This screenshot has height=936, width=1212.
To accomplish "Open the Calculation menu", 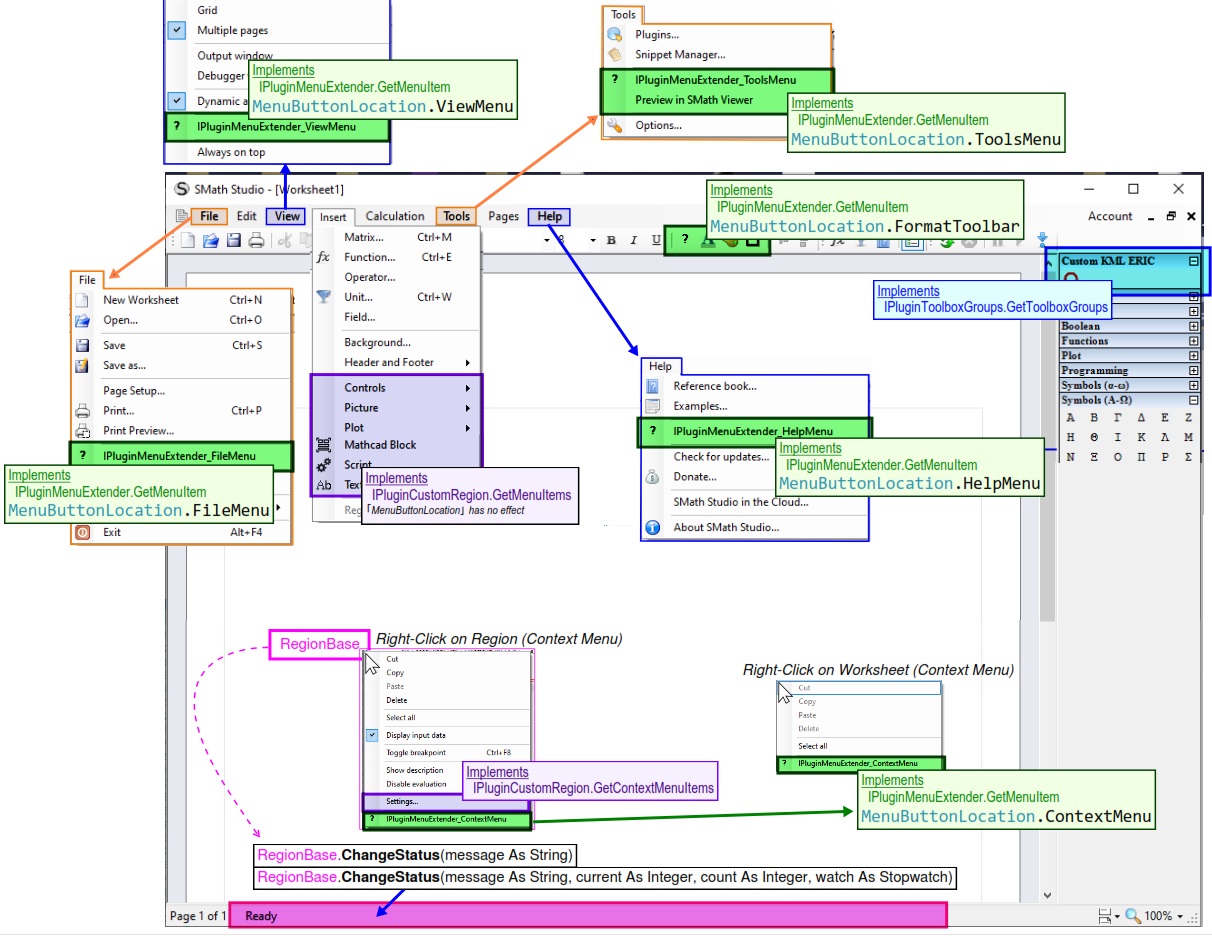I will (x=395, y=216).
